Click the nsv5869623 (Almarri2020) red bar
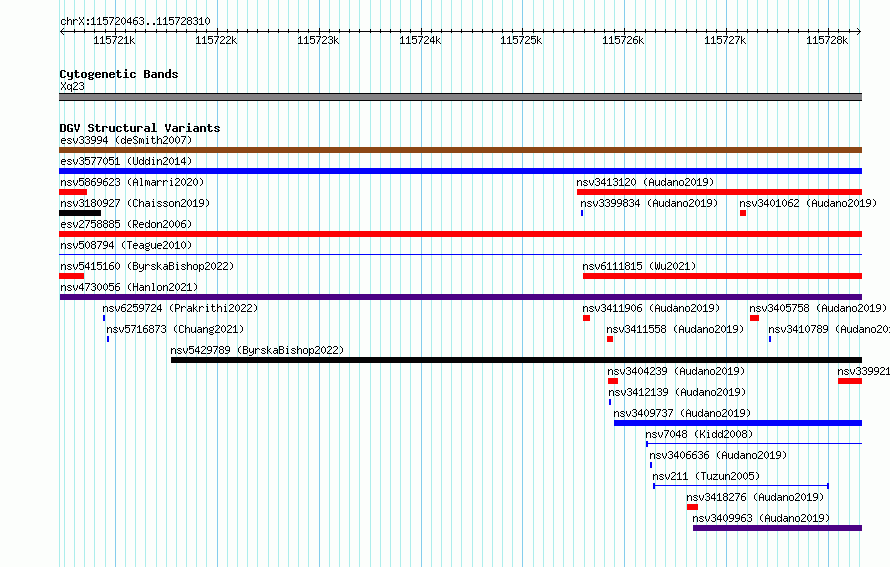The image size is (890, 567). (x=73, y=192)
